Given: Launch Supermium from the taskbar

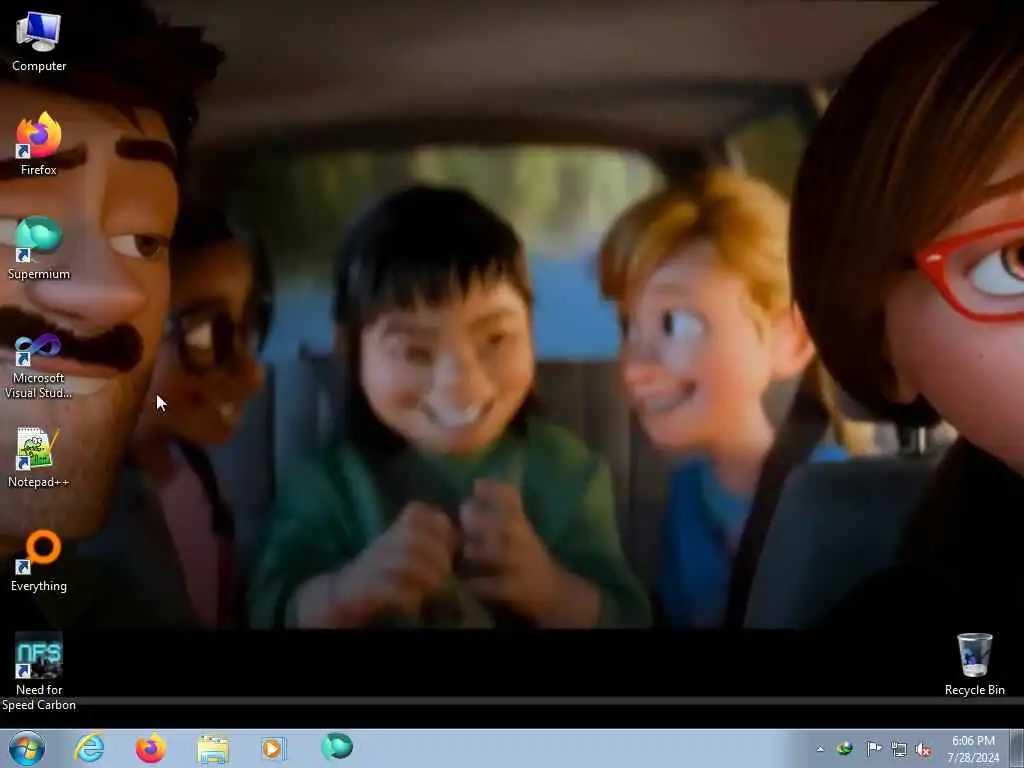Looking at the screenshot, I should tap(337, 747).
